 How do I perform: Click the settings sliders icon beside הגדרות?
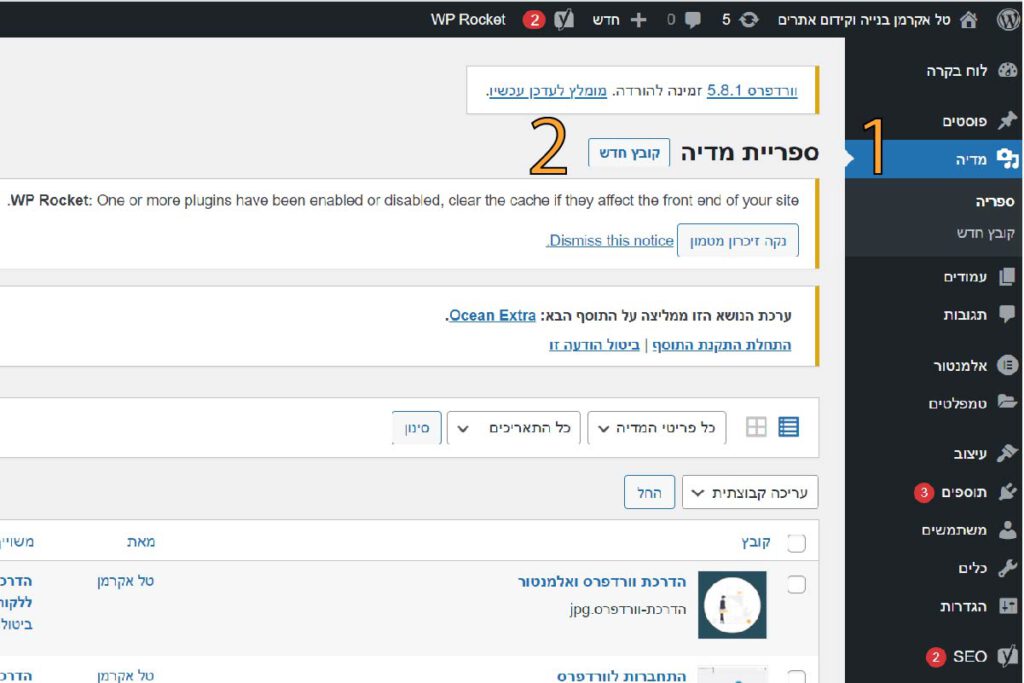click(x=1008, y=606)
